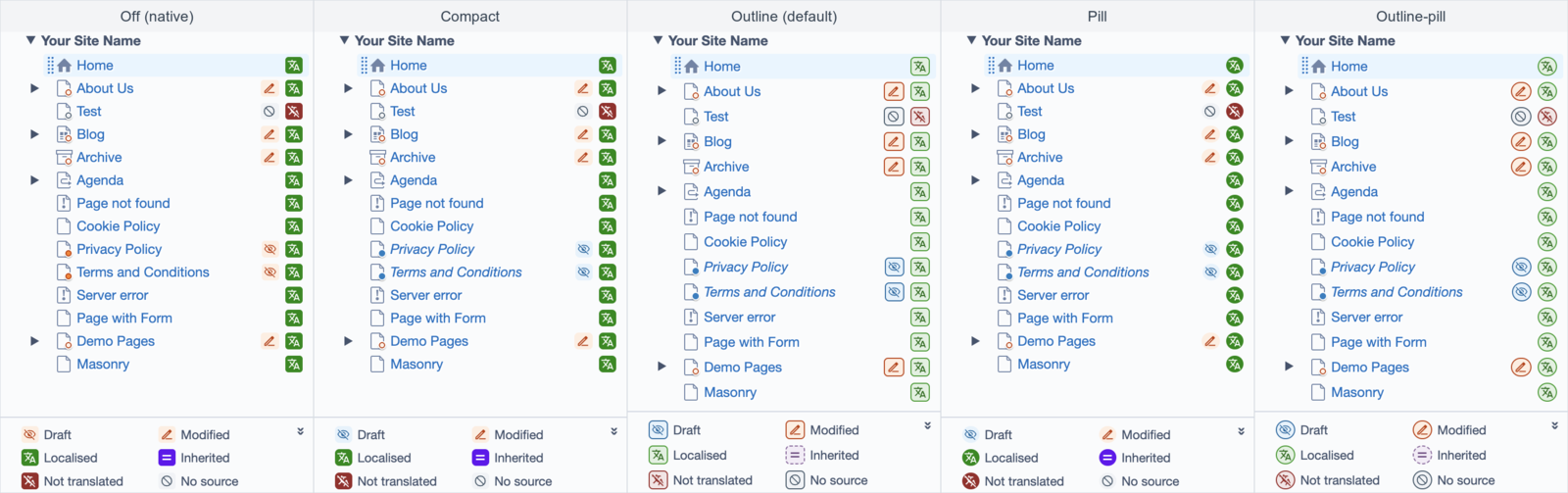Click Archive page icon in Outline (default) tree
Screen dimensions: 1568x493
click(691, 167)
